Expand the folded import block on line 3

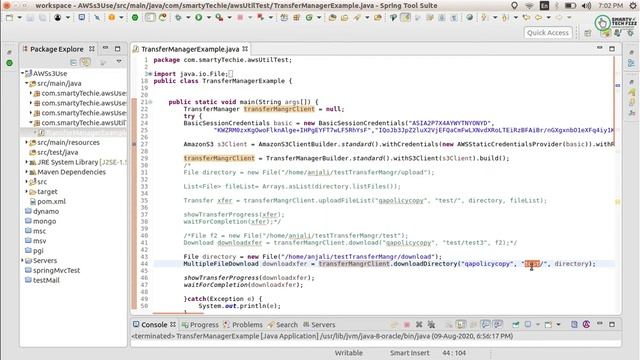150,74
